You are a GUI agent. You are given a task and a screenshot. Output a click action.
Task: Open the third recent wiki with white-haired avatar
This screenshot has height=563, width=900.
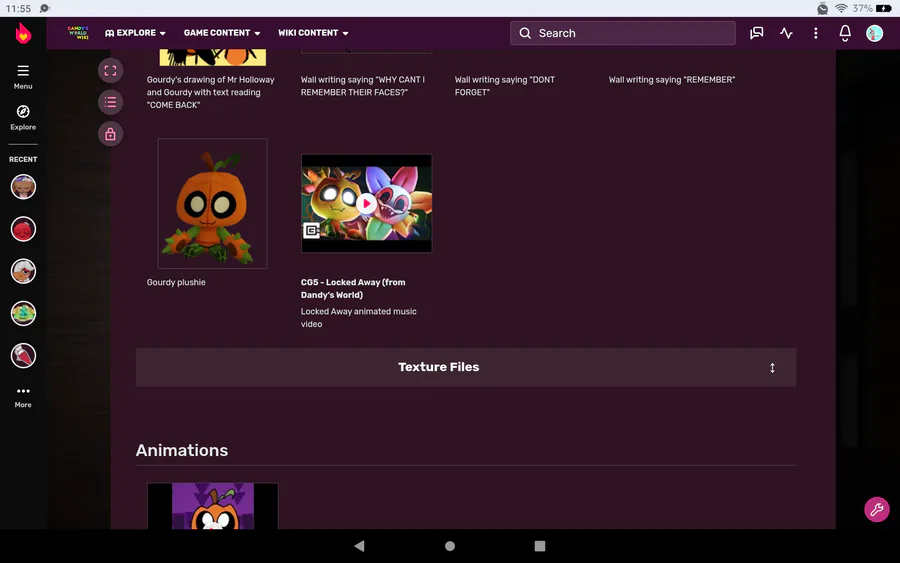pyautogui.click(x=24, y=271)
